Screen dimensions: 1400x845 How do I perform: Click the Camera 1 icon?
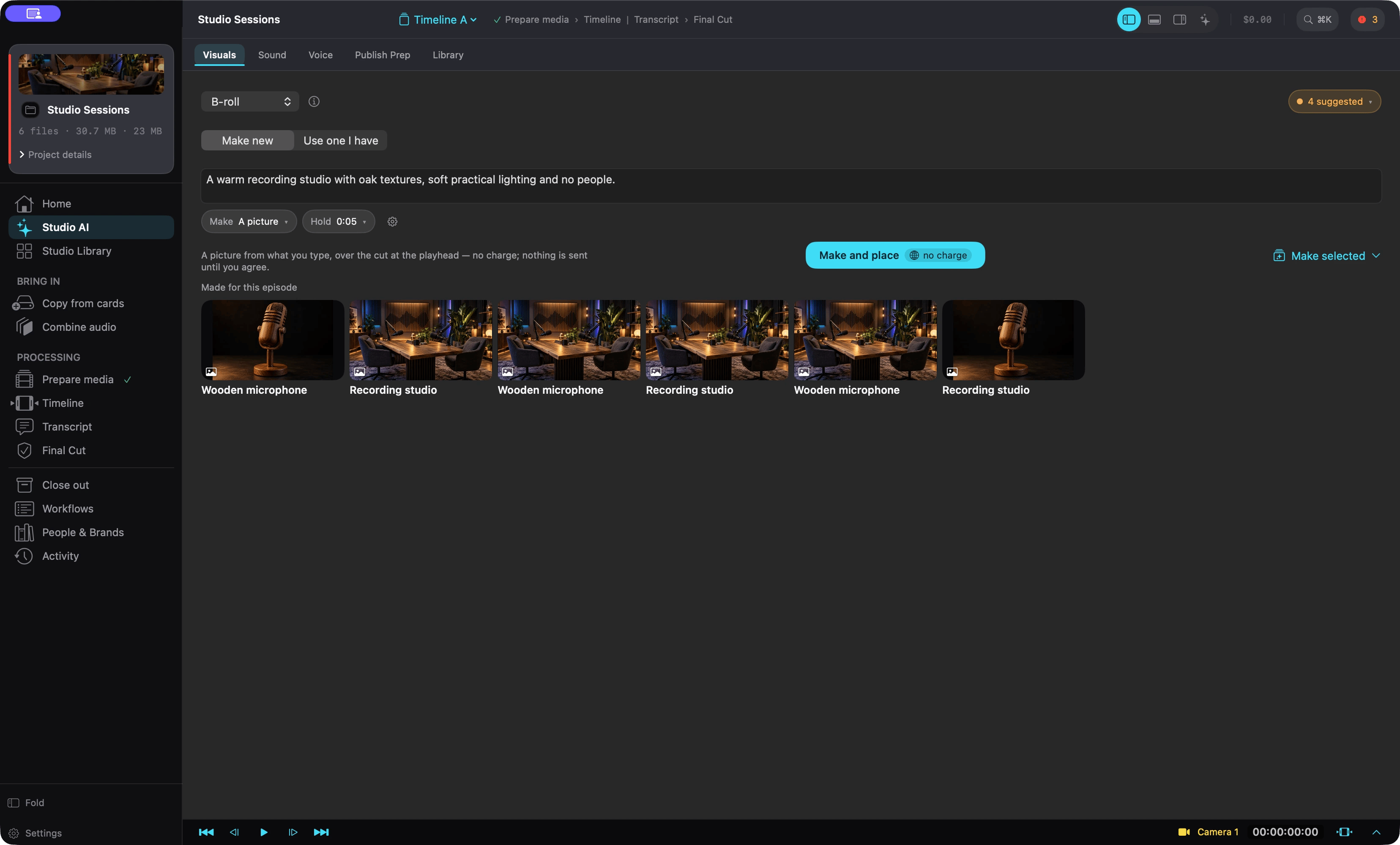[1184, 832]
